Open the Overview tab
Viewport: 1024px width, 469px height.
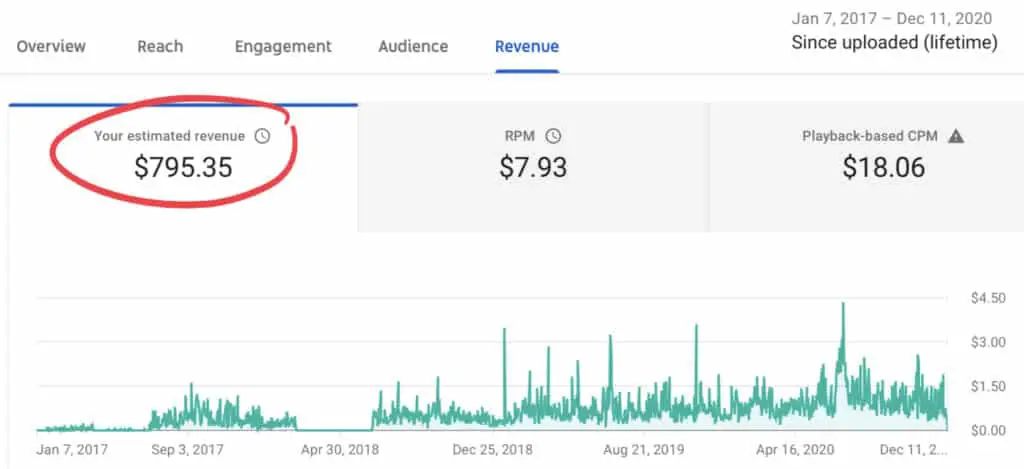pos(51,46)
